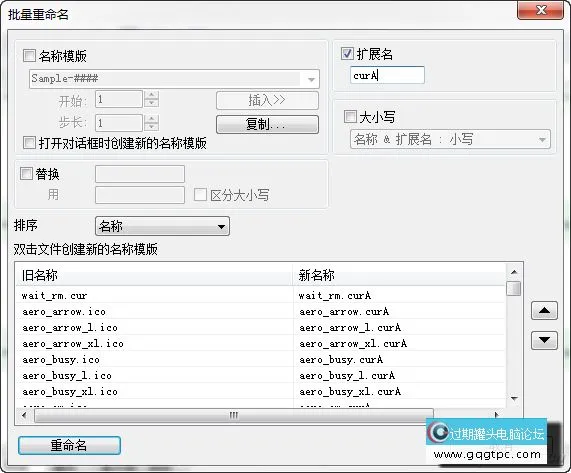
Task: Click new name aero_arrow.curA
Action: (344, 311)
